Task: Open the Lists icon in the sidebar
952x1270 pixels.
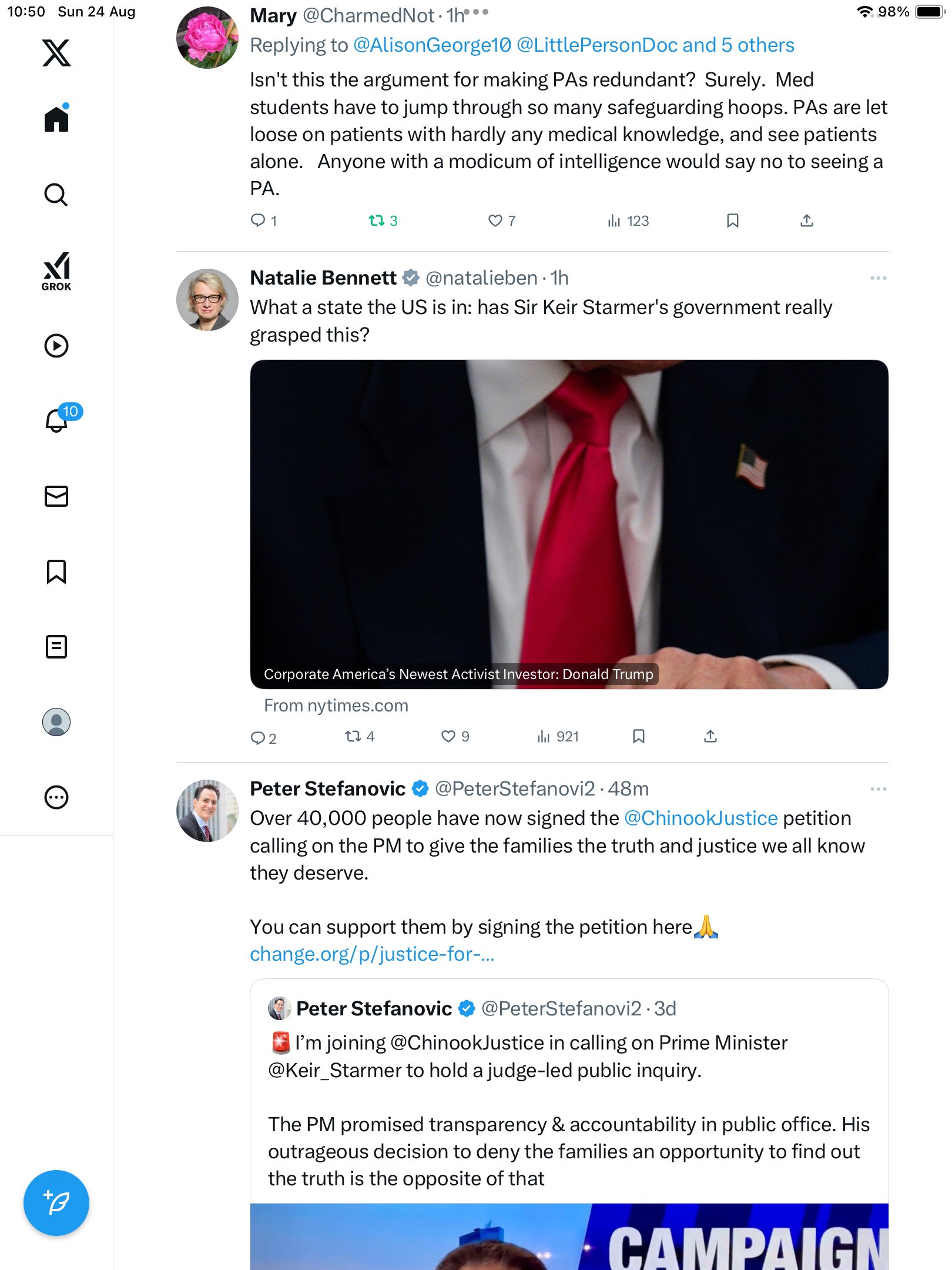Action: [x=56, y=647]
